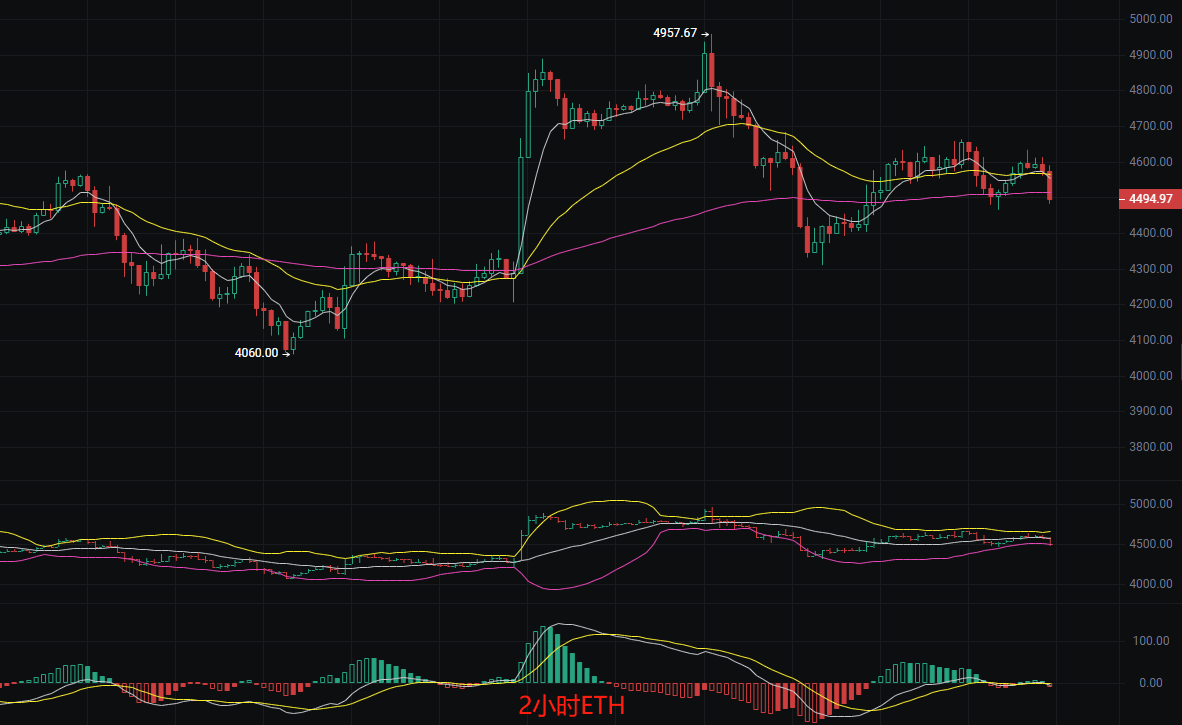Click the 3800.00 price axis label

point(1150,447)
